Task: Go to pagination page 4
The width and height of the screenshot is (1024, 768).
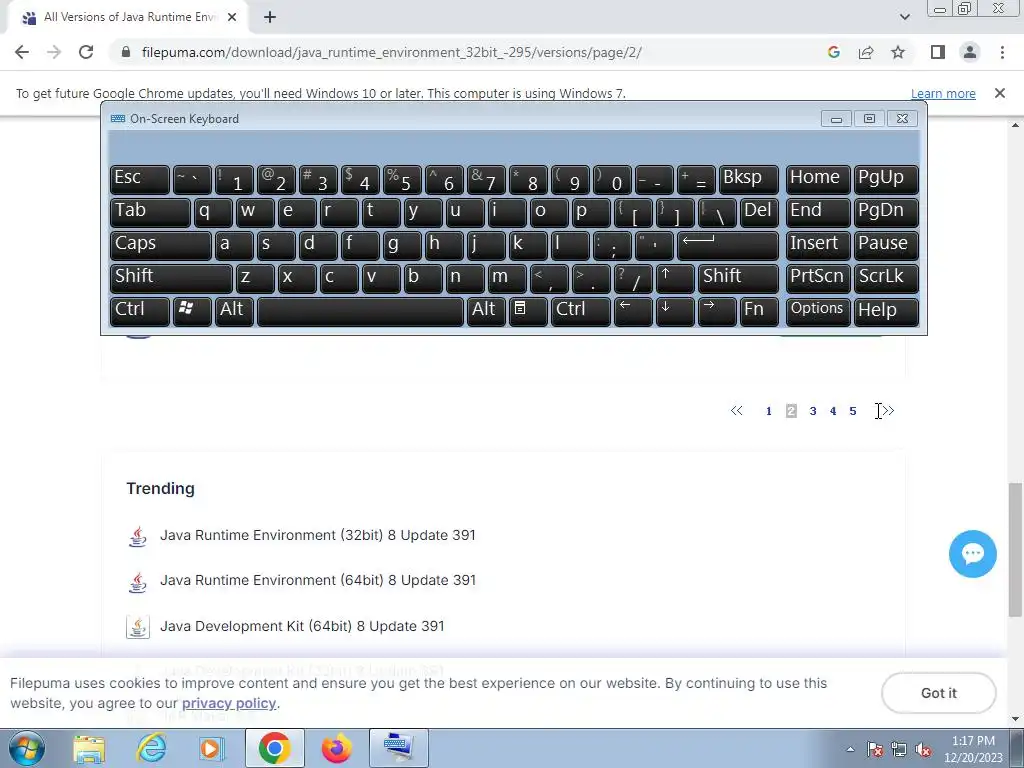Action: pos(833,411)
